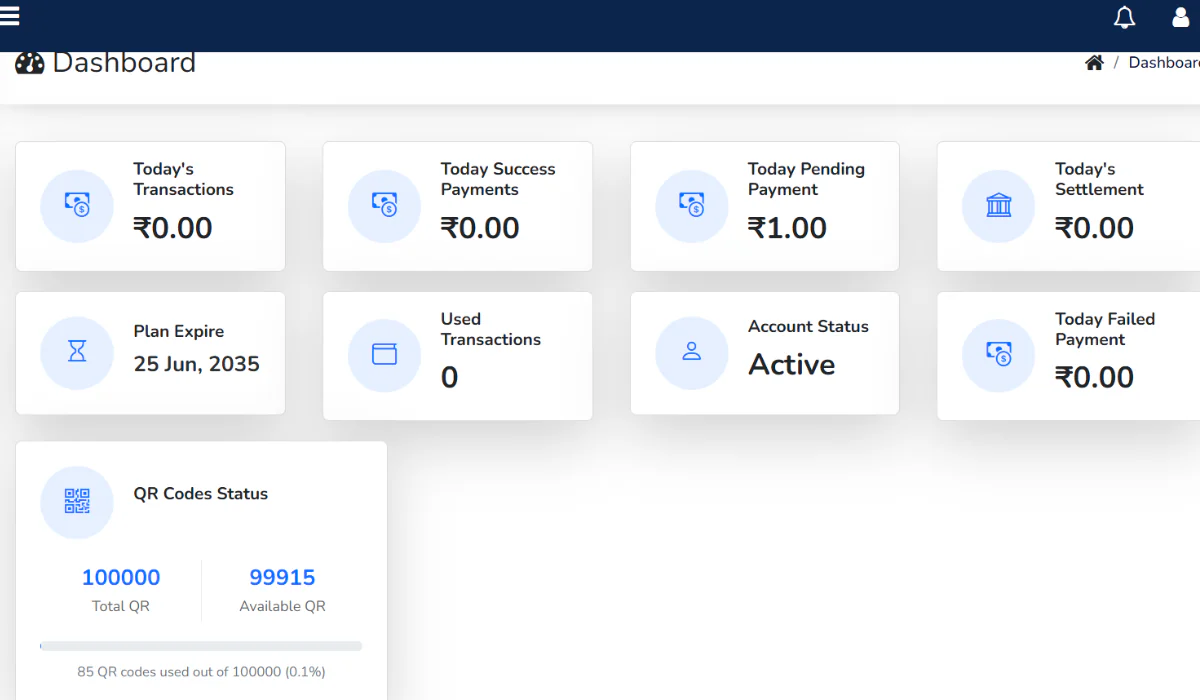Click the Today Pending Payment icon
The image size is (1200, 700).
pyautogui.click(x=691, y=206)
